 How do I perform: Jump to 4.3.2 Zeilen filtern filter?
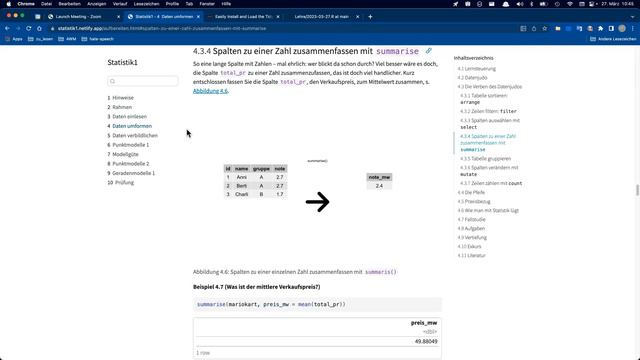pyautogui.click(x=488, y=111)
